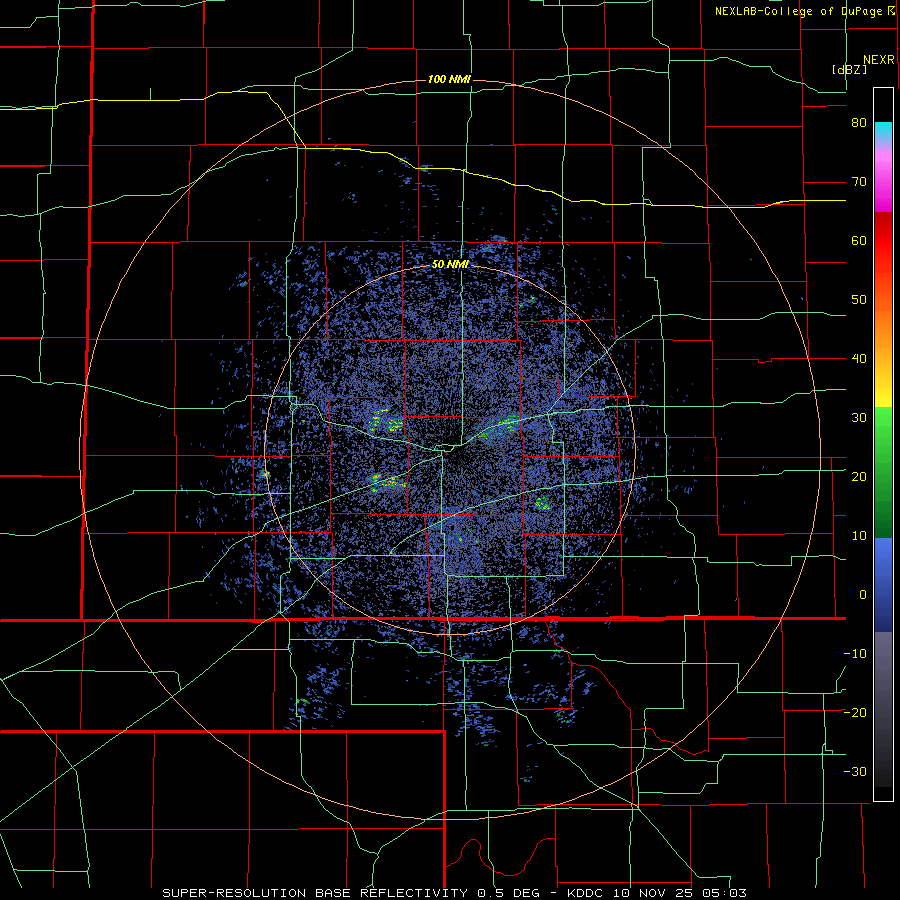The width and height of the screenshot is (900, 900).
Task: Click the 80 value on dBZ scale
Action: pos(859,123)
